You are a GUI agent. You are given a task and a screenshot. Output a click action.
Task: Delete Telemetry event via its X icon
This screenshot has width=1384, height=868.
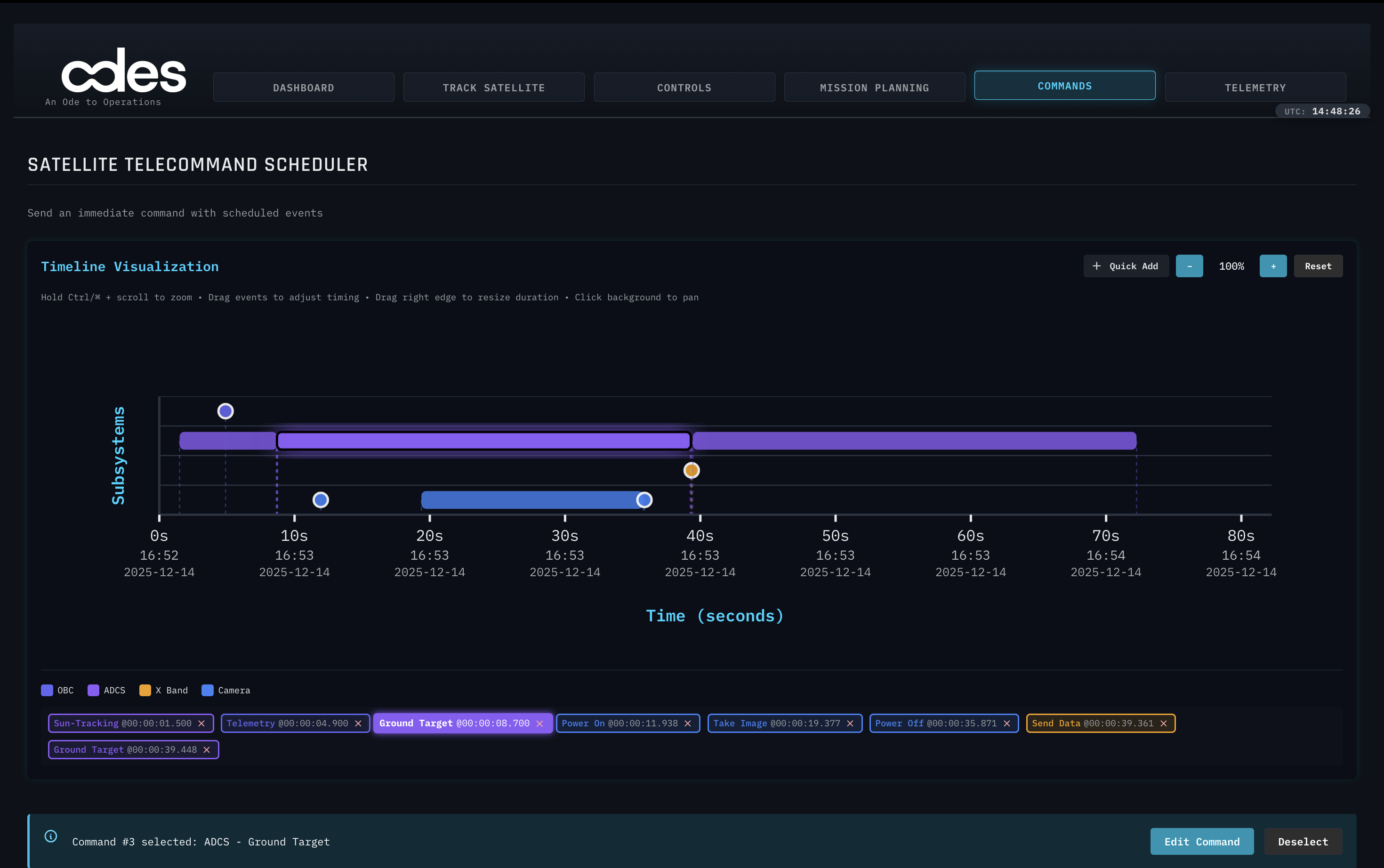point(358,723)
